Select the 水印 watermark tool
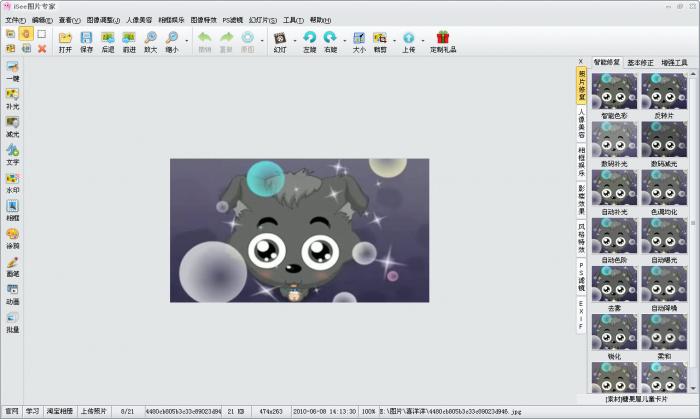Image resolution: width=700 pixels, height=419 pixels. click(12, 183)
